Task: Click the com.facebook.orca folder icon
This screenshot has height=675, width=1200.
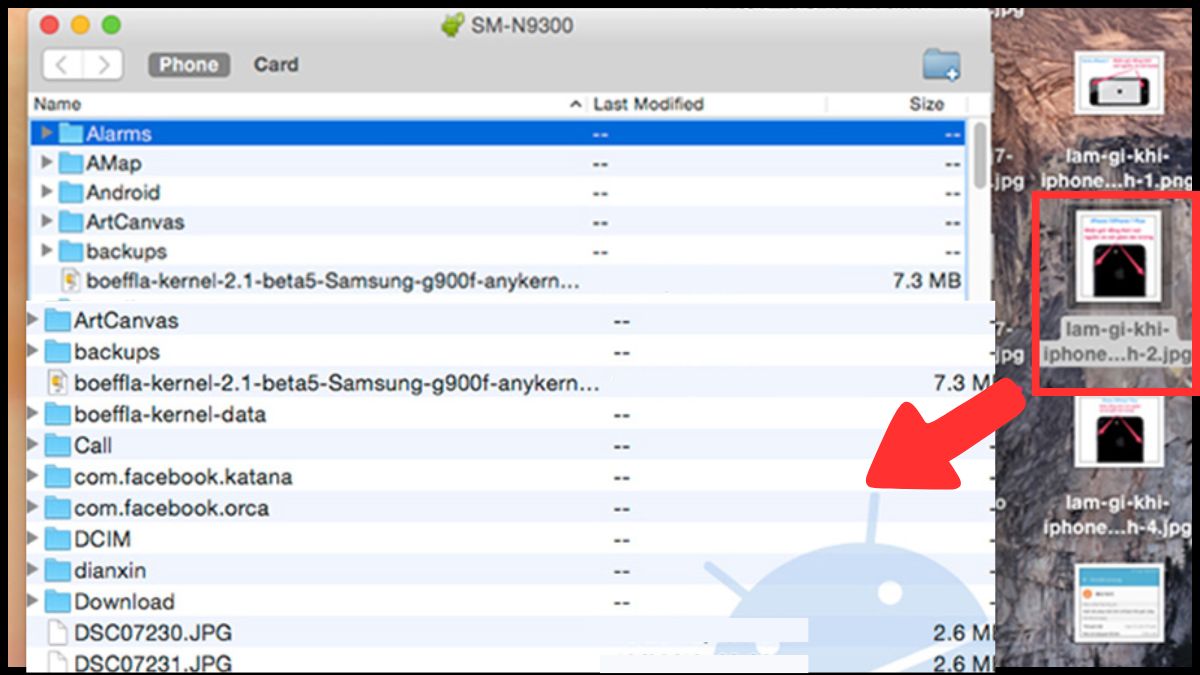Action: (x=58, y=508)
